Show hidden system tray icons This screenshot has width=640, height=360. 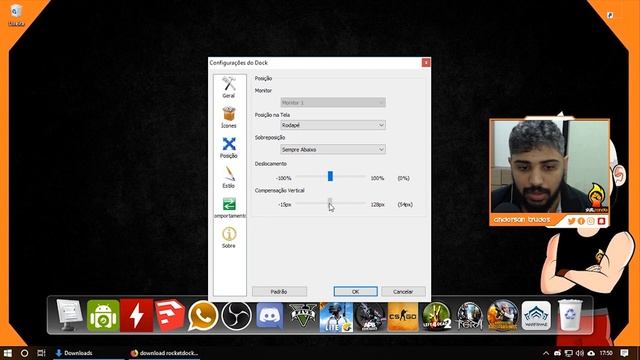coord(546,353)
